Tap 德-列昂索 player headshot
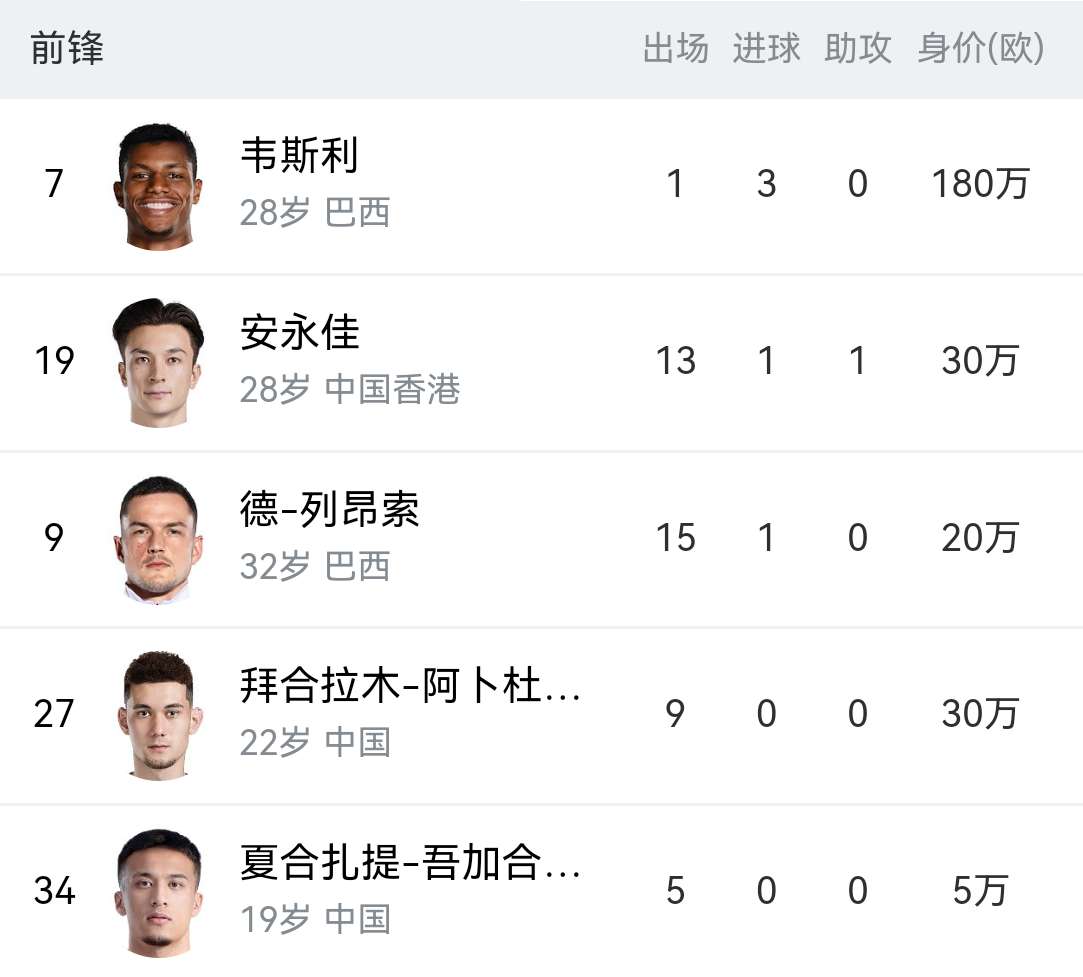The height and width of the screenshot is (977, 1083). coord(158,540)
